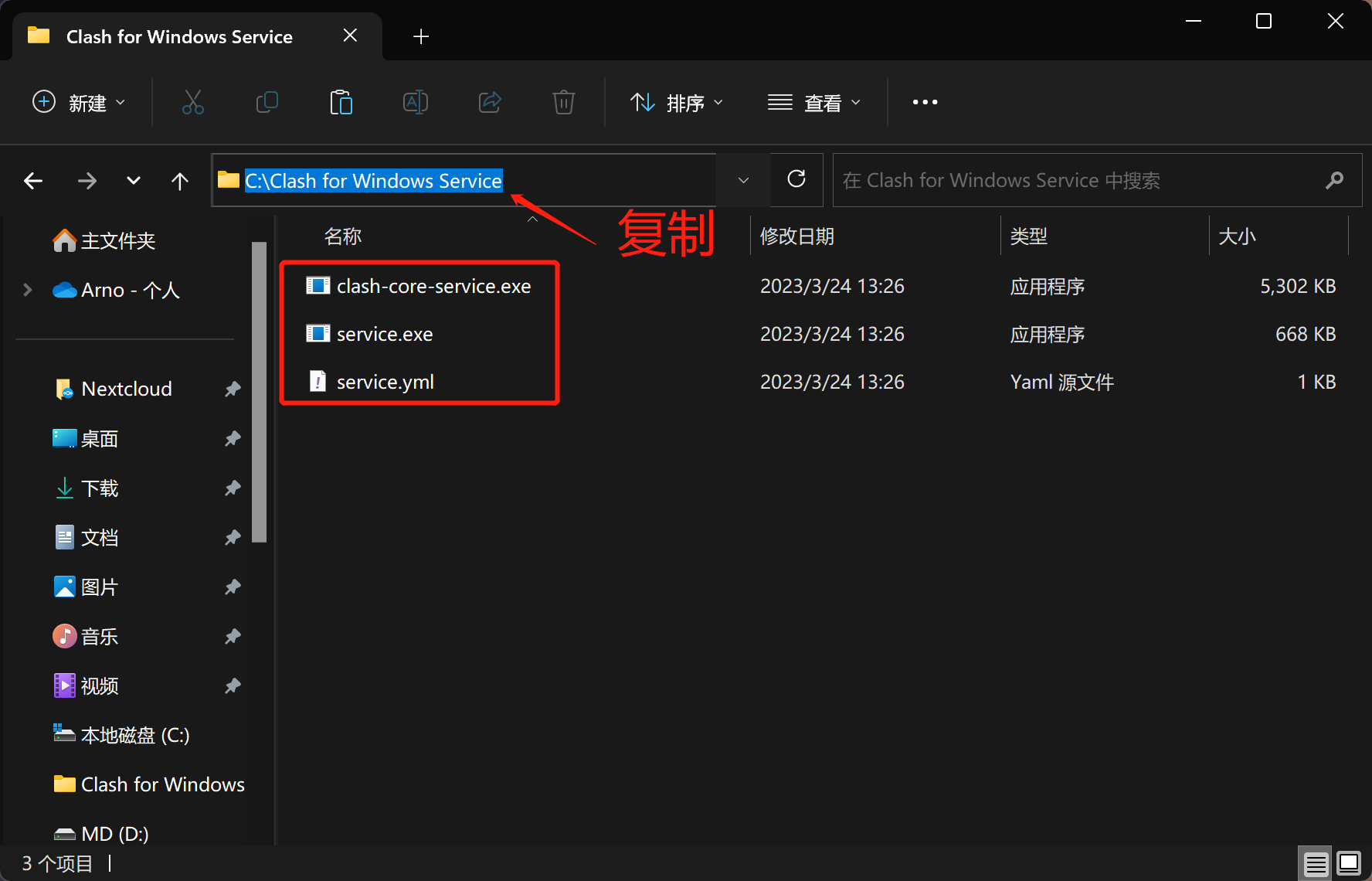Click the folder icon in address bar

[x=229, y=180]
